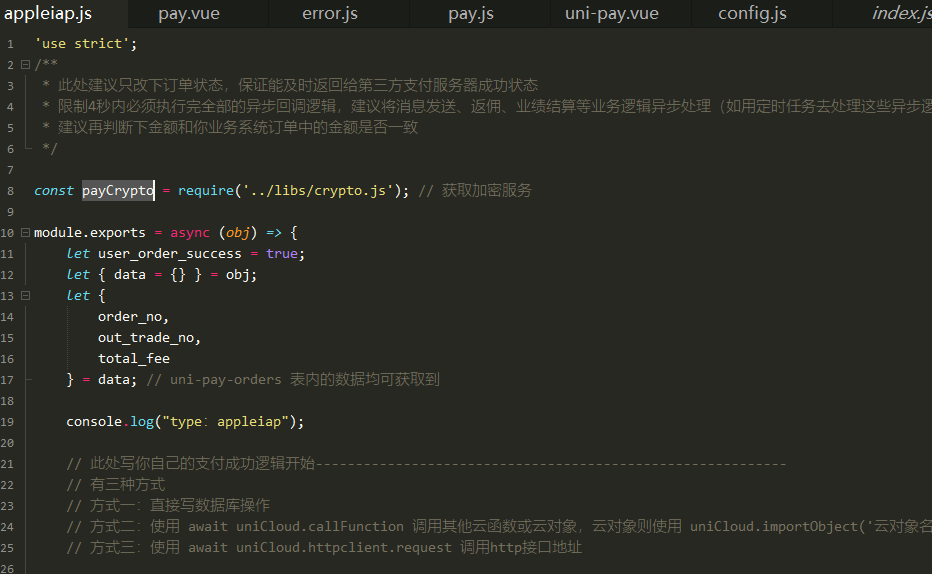Screen dimensions: 932x574
Task: Open the config.js tab
Action: 752,13
